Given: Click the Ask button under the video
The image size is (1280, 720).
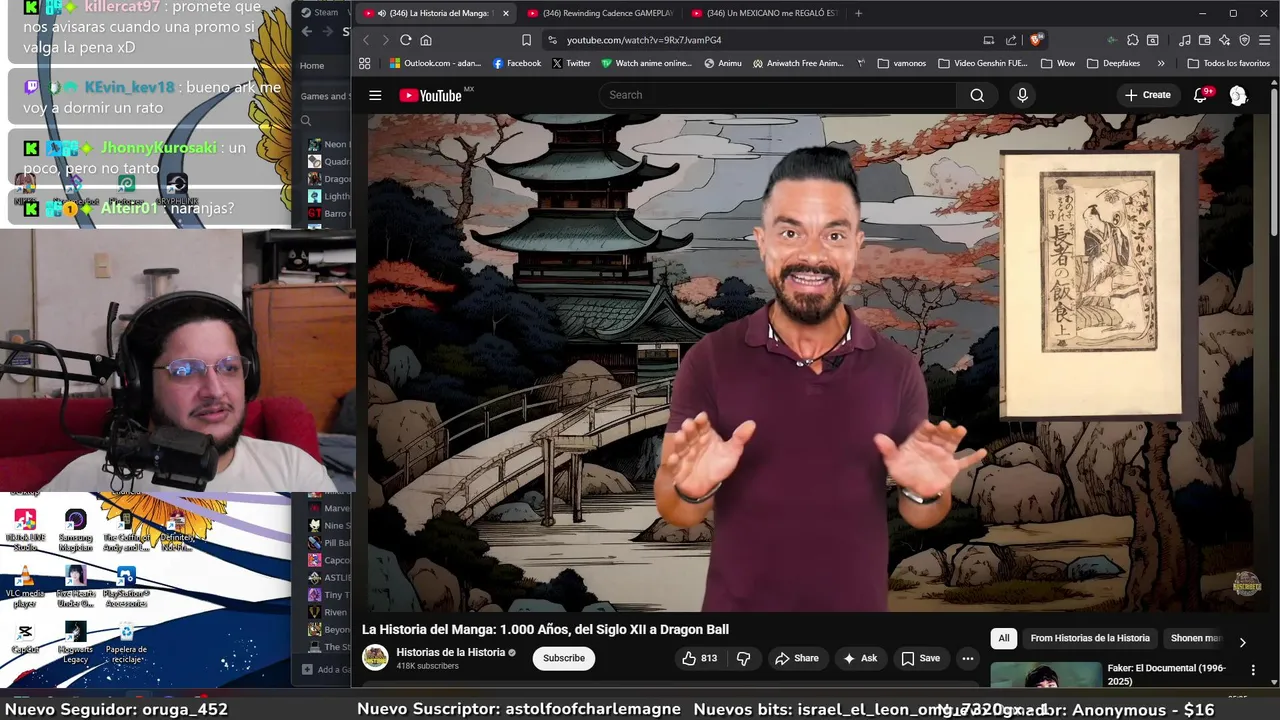Looking at the screenshot, I should 860,658.
